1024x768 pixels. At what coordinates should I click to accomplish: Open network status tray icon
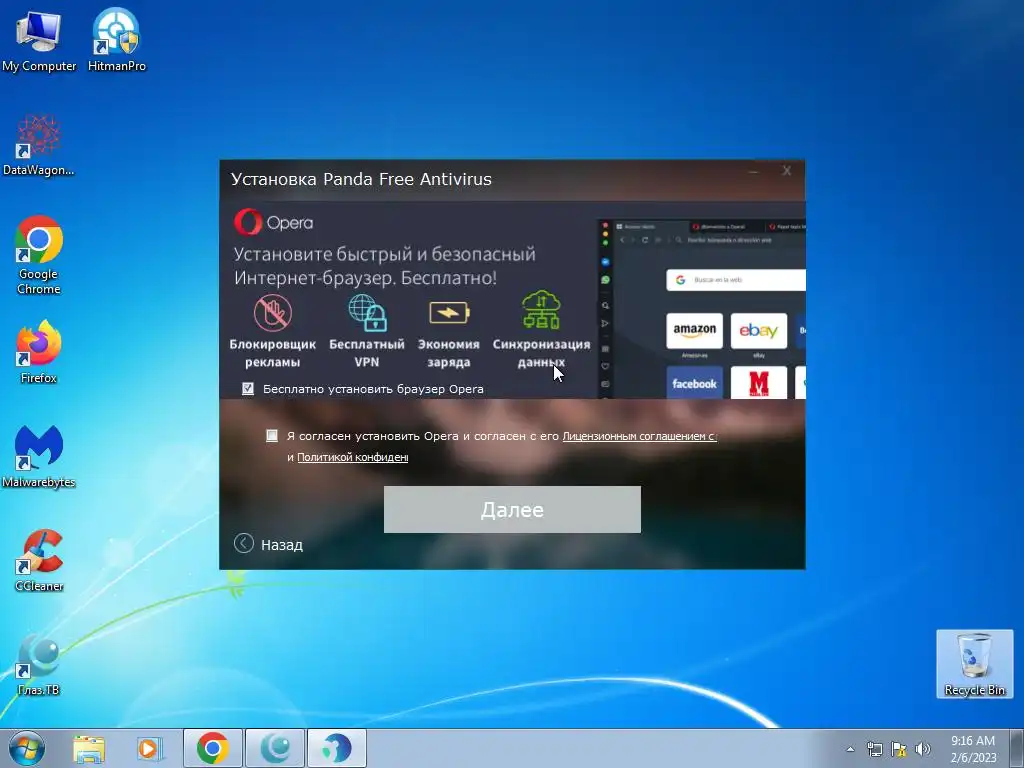pyautogui.click(x=874, y=749)
